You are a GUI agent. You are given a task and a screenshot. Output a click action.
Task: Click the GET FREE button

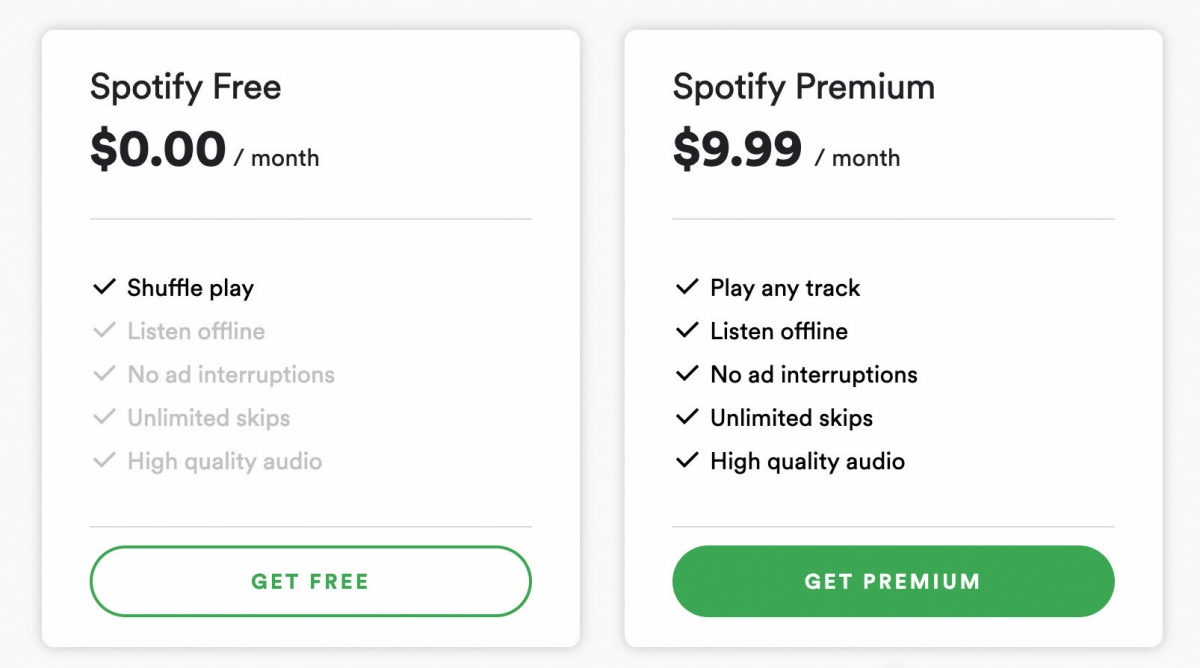pos(310,581)
